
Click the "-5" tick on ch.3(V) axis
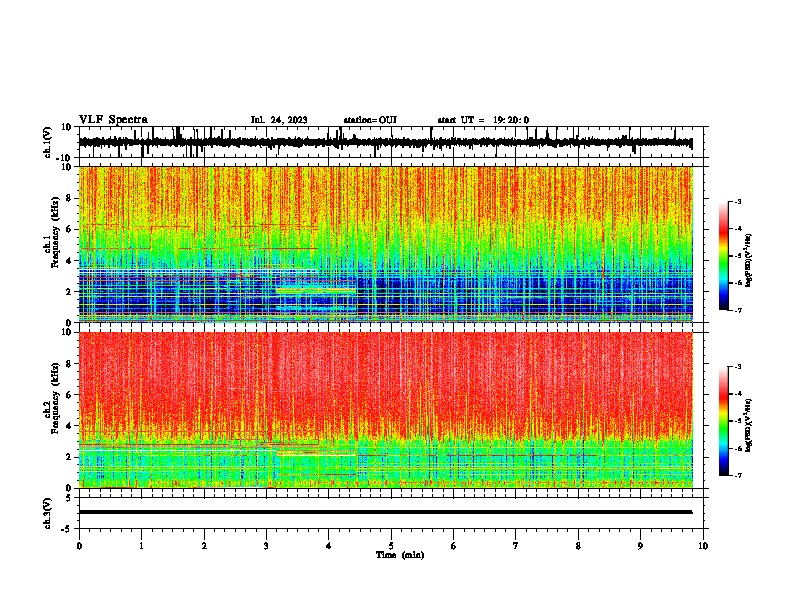coord(67,529)
